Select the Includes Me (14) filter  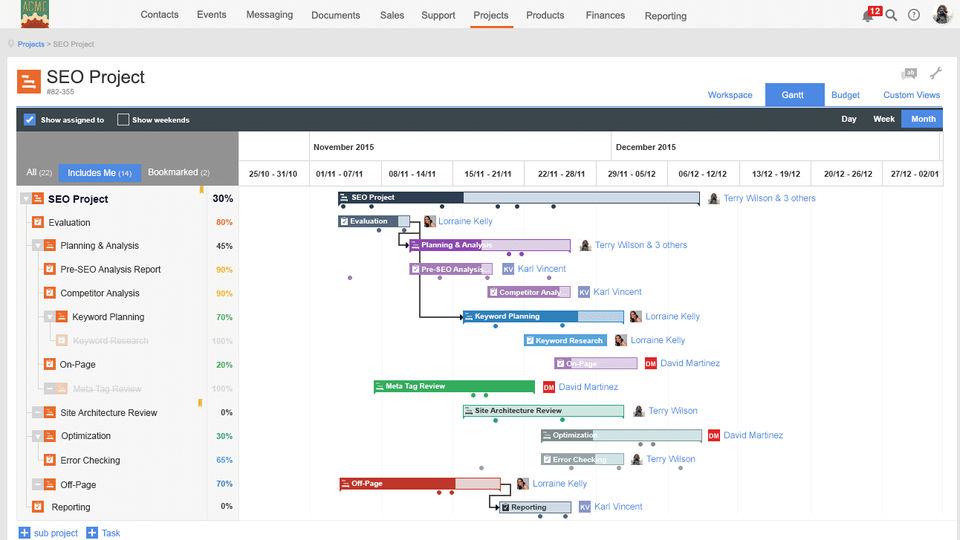pyautogui.click(x=99, y=173)
